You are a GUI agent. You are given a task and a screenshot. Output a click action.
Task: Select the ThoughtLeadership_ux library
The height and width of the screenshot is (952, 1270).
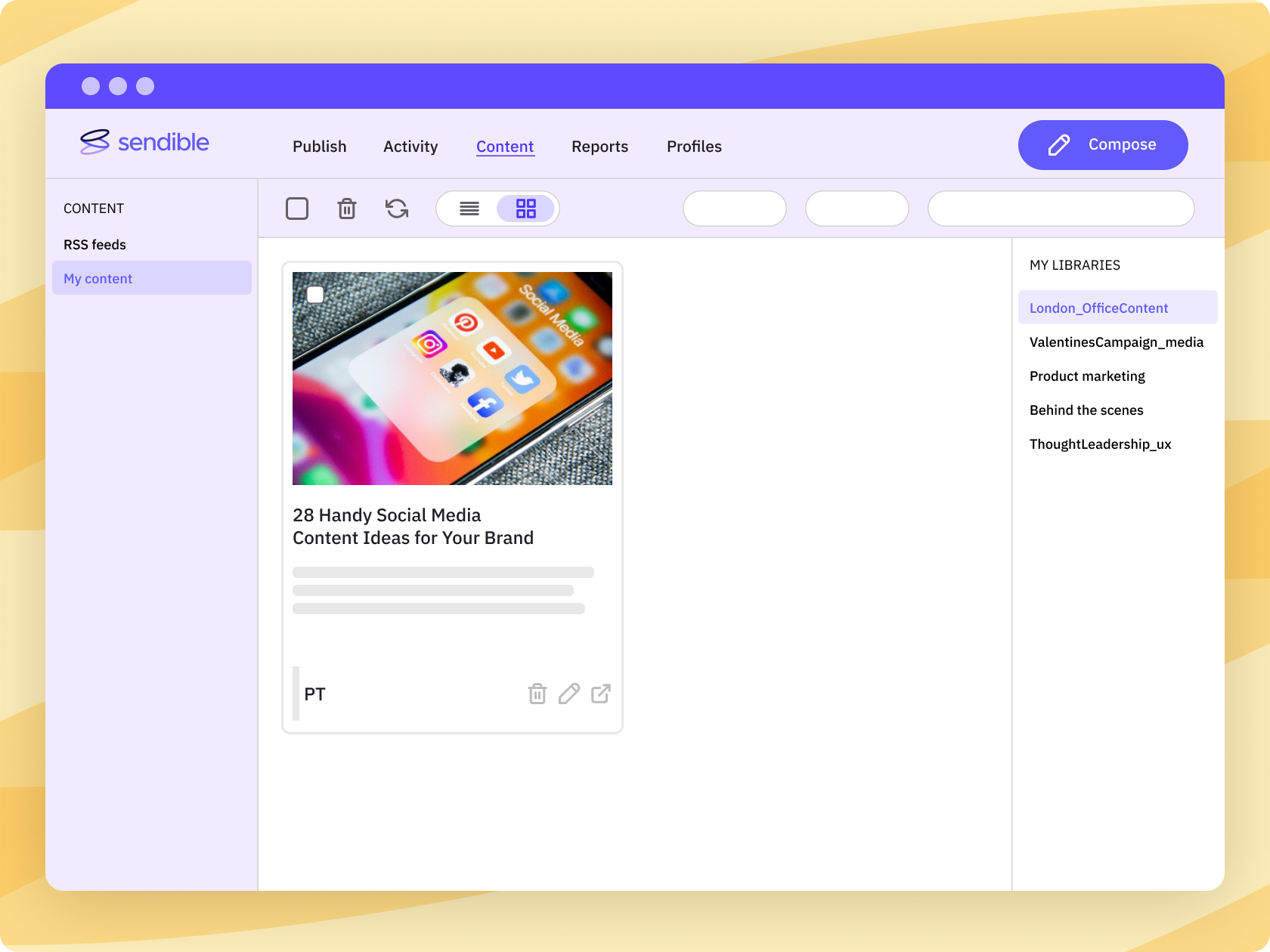[1100, 444]
